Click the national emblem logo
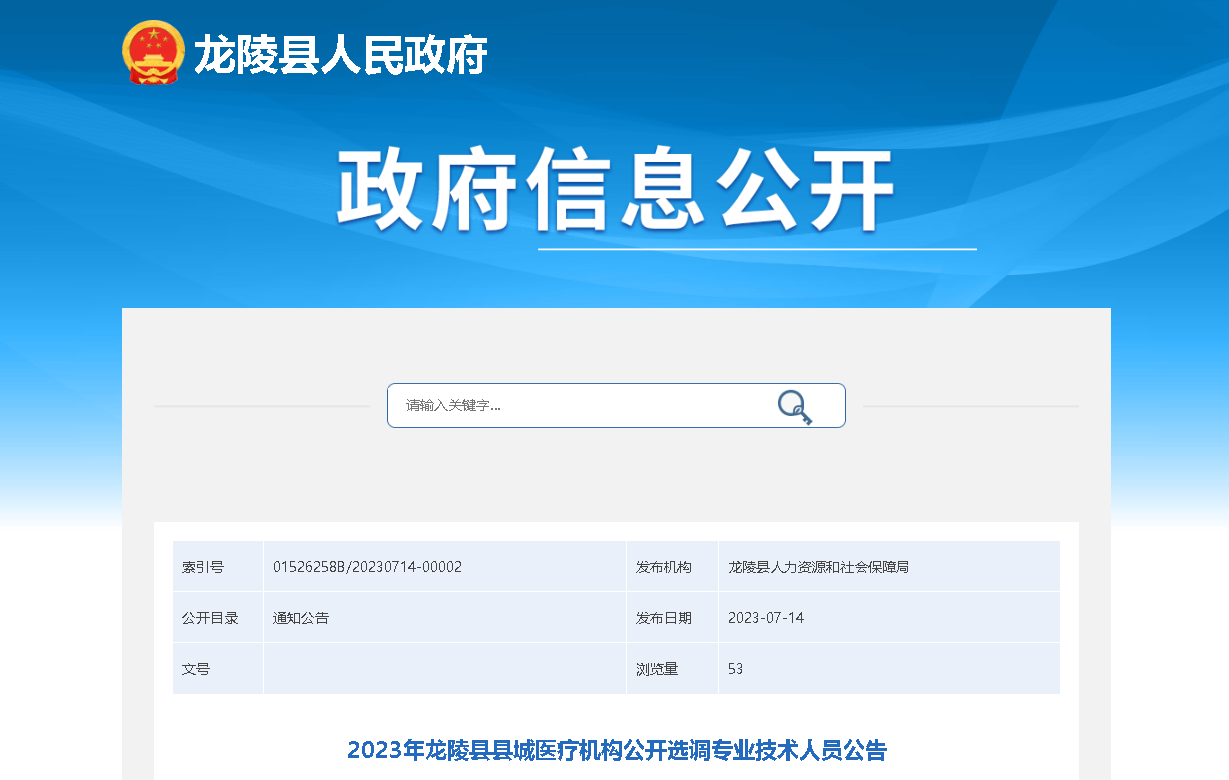Viewport: 1229px width, 780px height. click(x=154, y=52)
